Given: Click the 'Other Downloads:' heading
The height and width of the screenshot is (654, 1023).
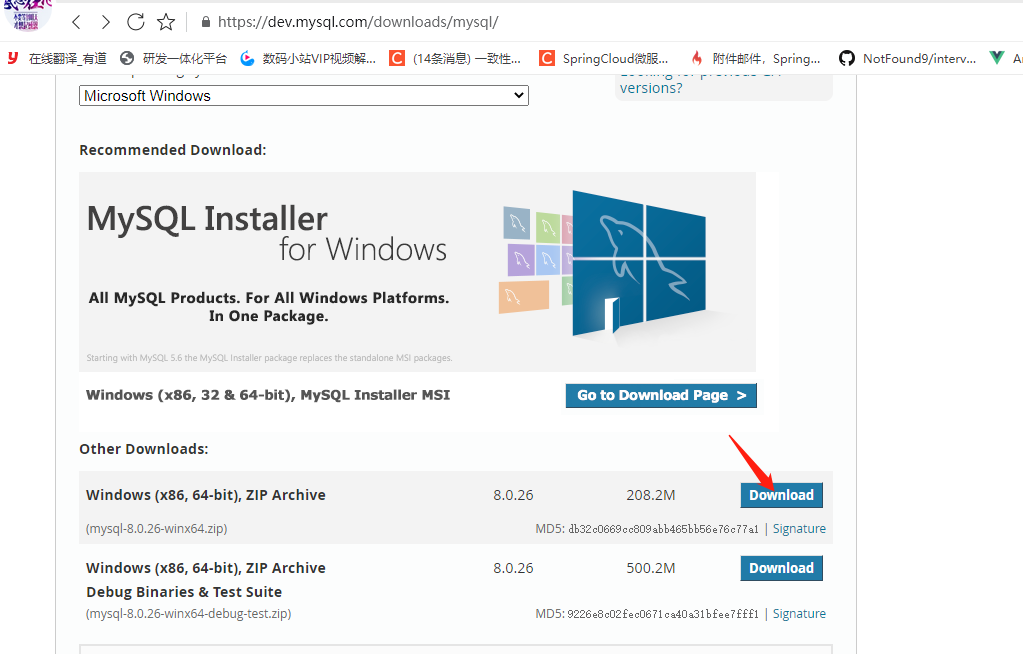Looking at the screenshot, I should (x=144, y=449).
